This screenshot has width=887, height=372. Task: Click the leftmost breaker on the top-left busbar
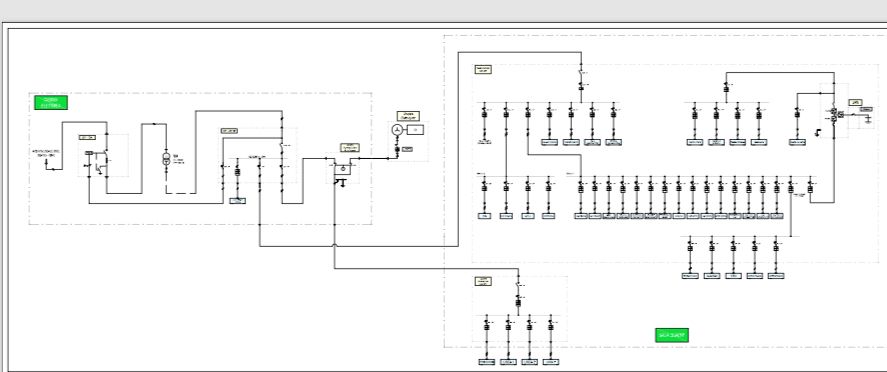pyautogui.click(x=484, y=114)
